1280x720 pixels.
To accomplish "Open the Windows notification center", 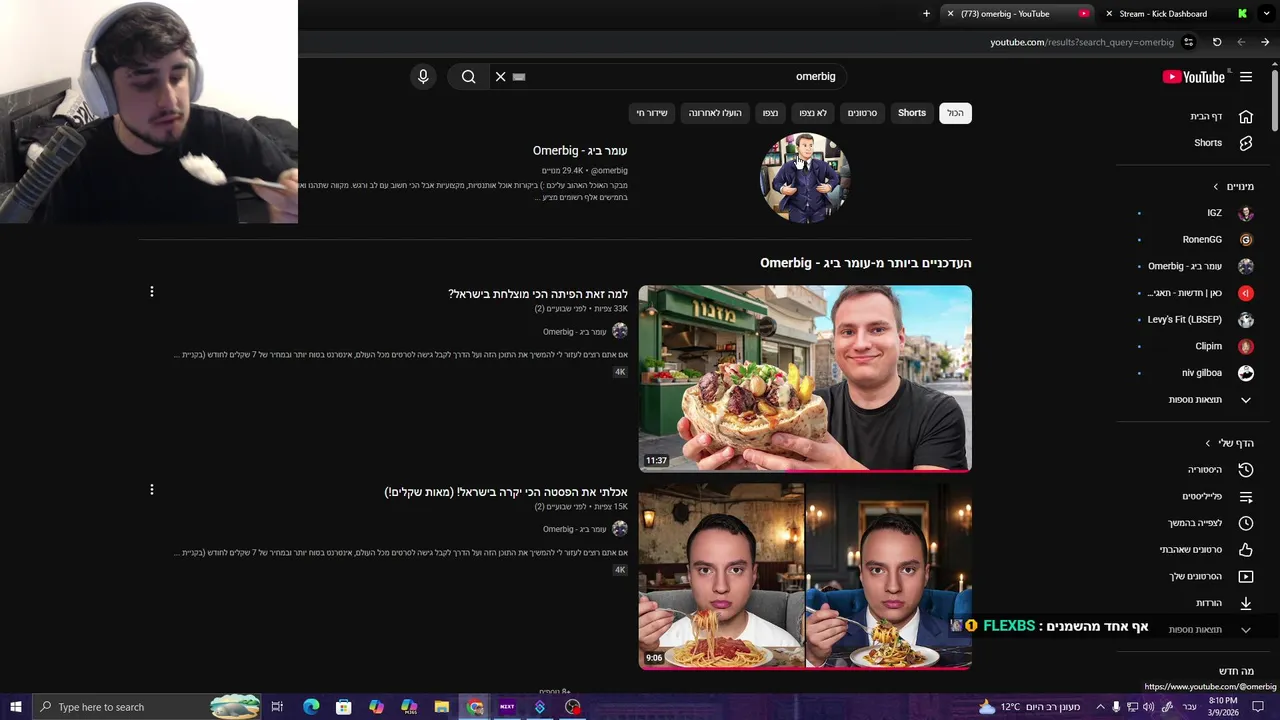I will (x=1258, y=707).
